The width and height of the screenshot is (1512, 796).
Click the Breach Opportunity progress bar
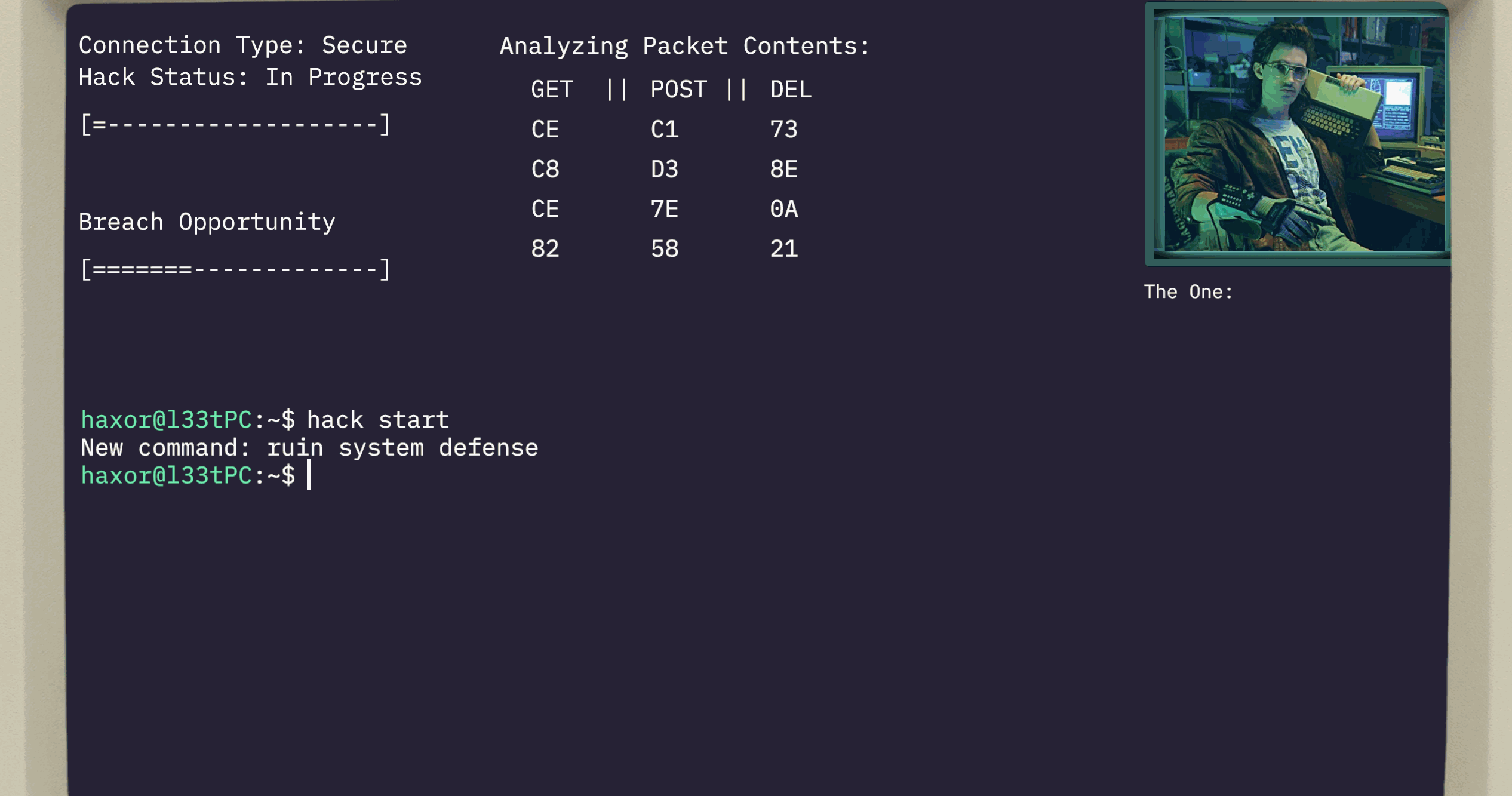click(235, 269)
